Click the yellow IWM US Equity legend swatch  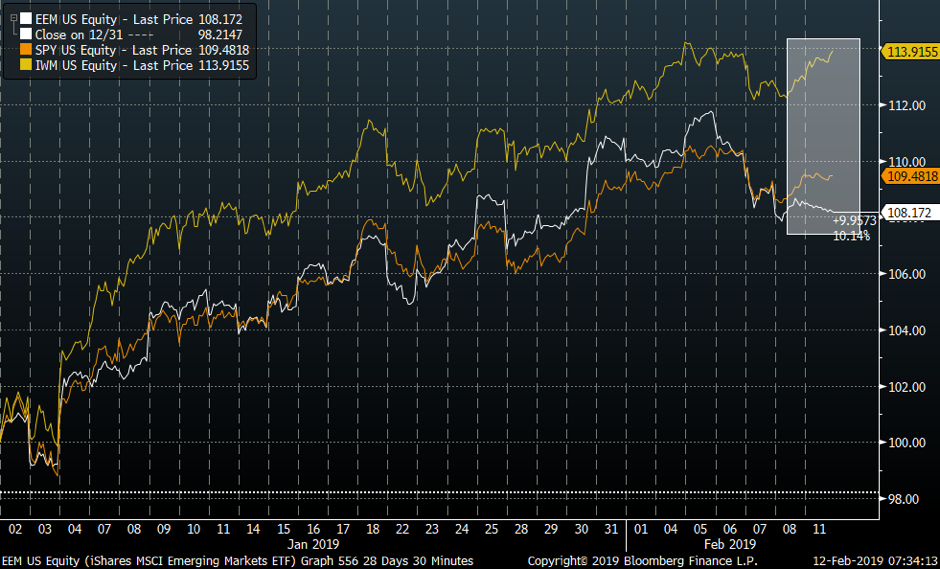[x=25, y=65]
